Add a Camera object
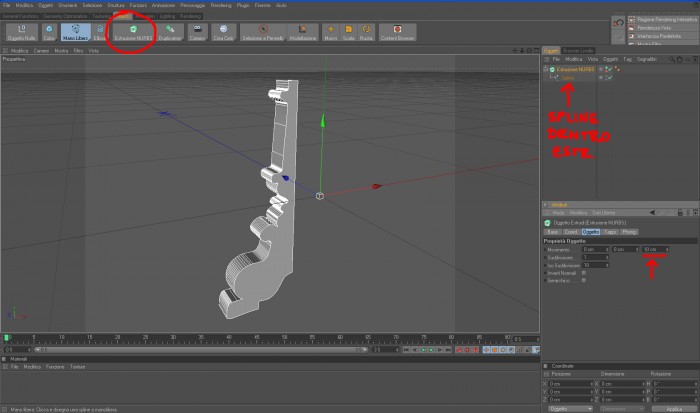Screen dimensions: 700x413 tap(197, 32)
